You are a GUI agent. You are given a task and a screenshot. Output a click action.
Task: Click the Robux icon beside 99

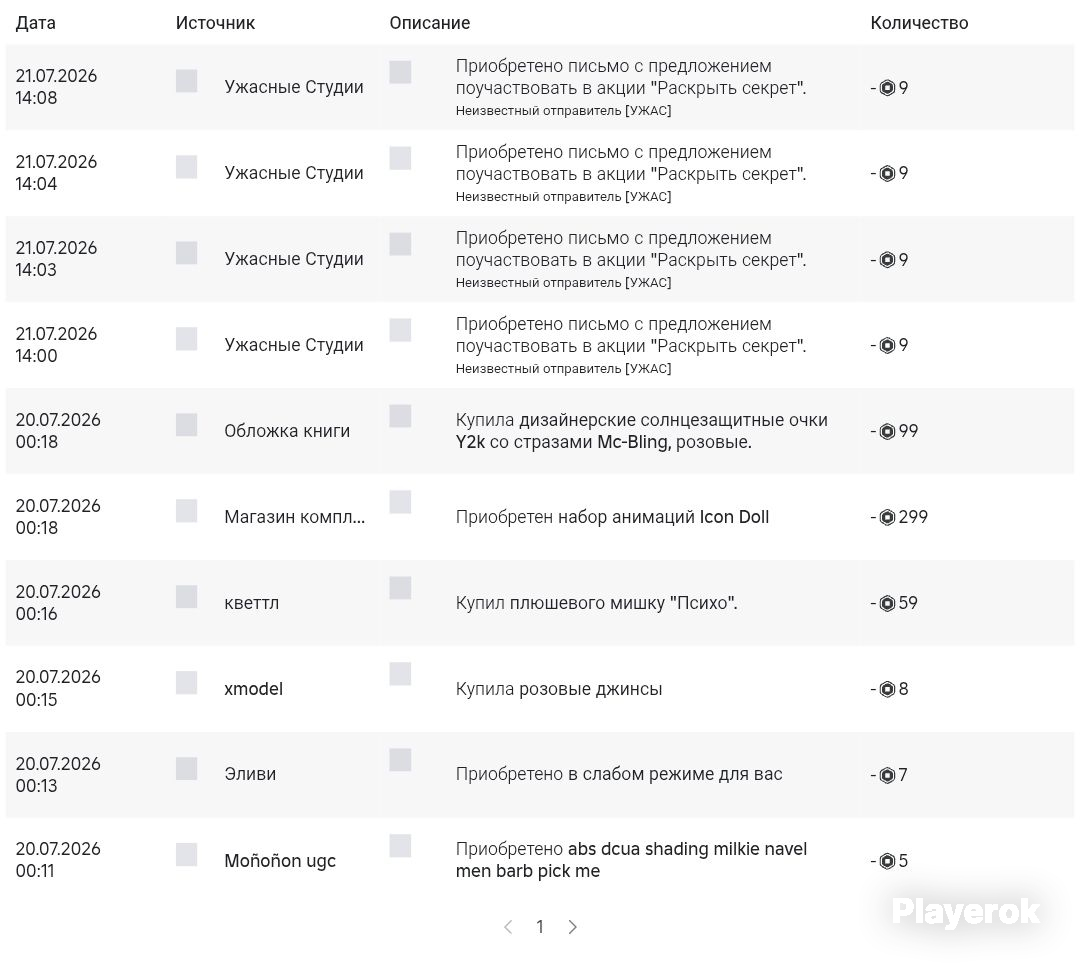coord(887,431)
